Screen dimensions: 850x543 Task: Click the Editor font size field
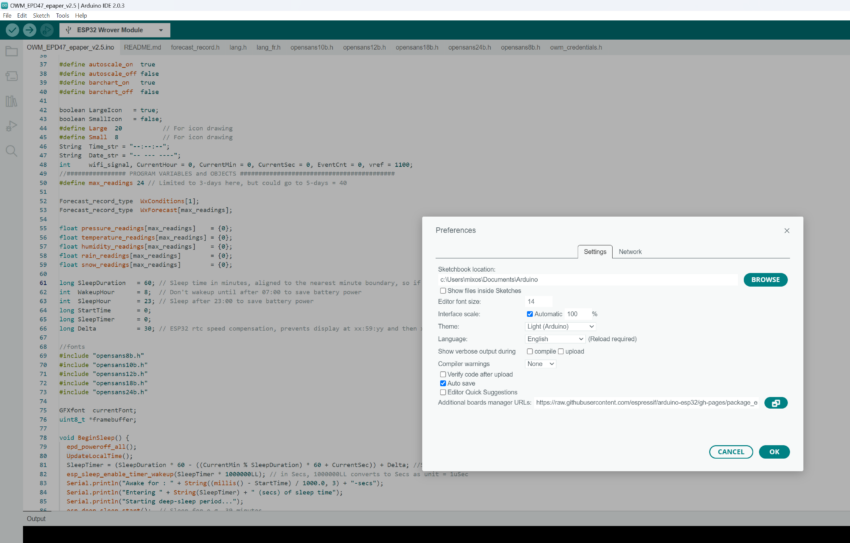(x=538, y=301)
